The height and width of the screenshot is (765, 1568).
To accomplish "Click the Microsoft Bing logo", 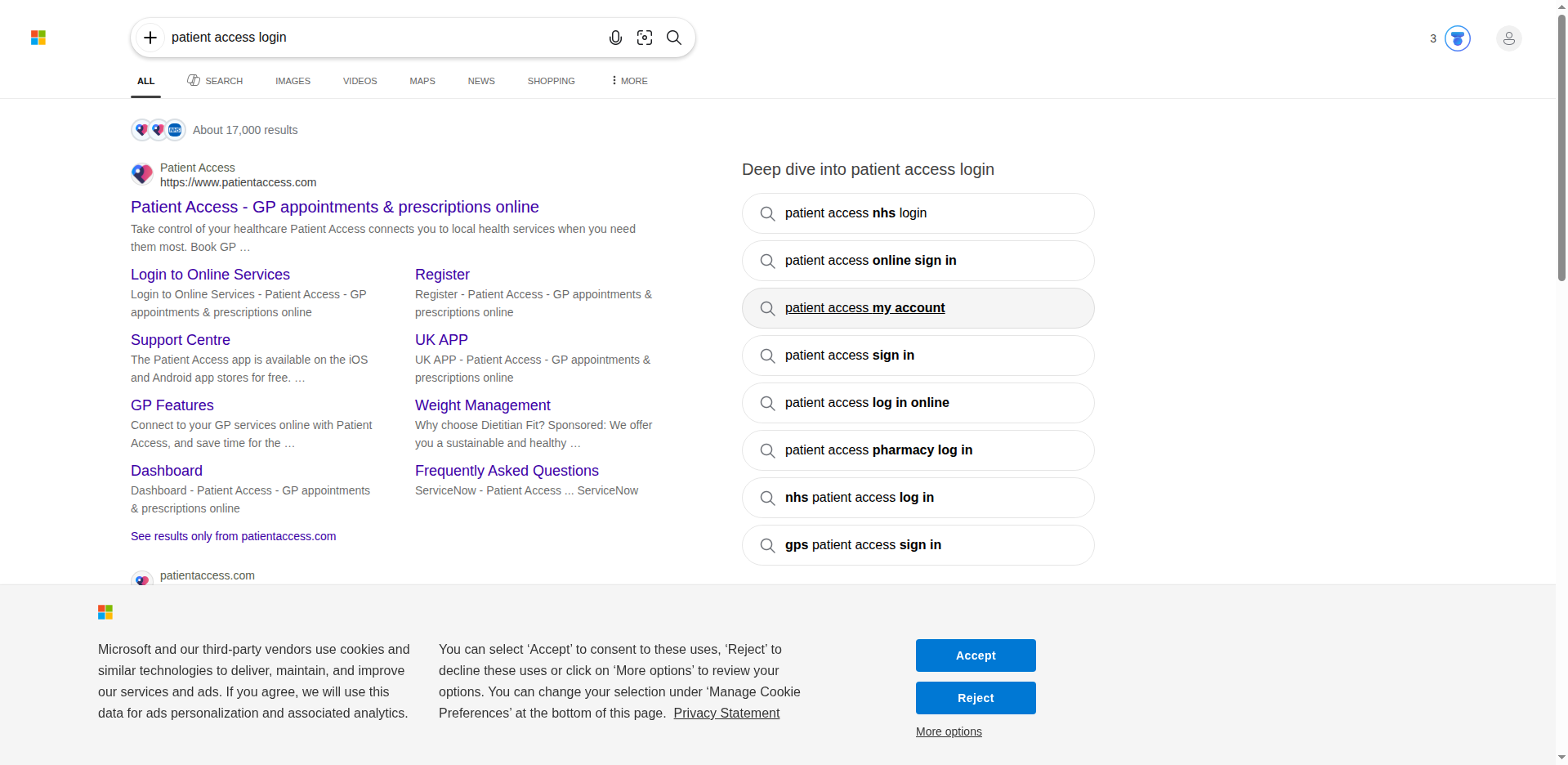I will (38, 38).
